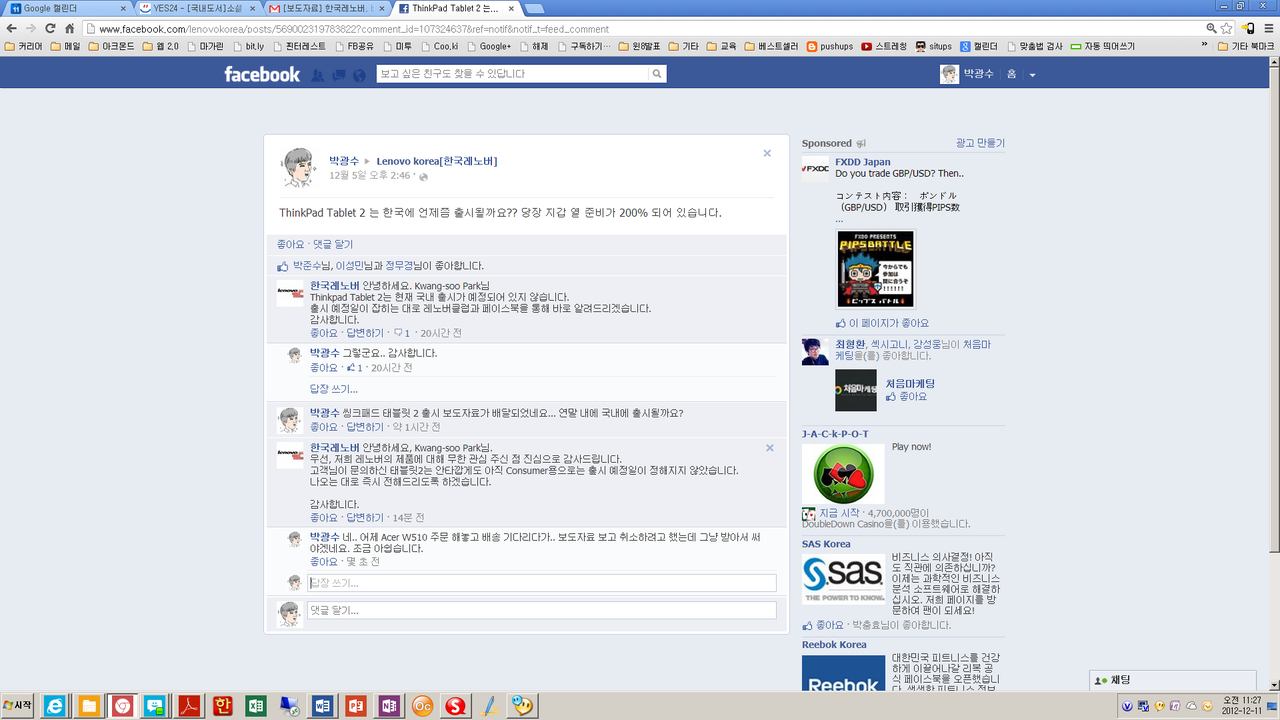Open the 교육 bookmark folder
The height and width of the screenshot is (720, 1280).
(722, 46)
